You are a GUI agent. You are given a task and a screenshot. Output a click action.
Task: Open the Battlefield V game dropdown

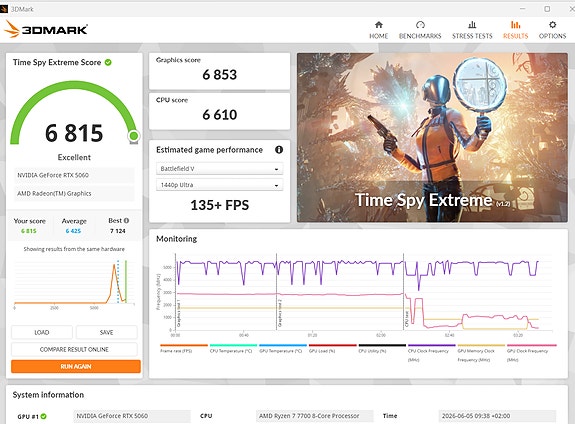[x=219, y=169]
